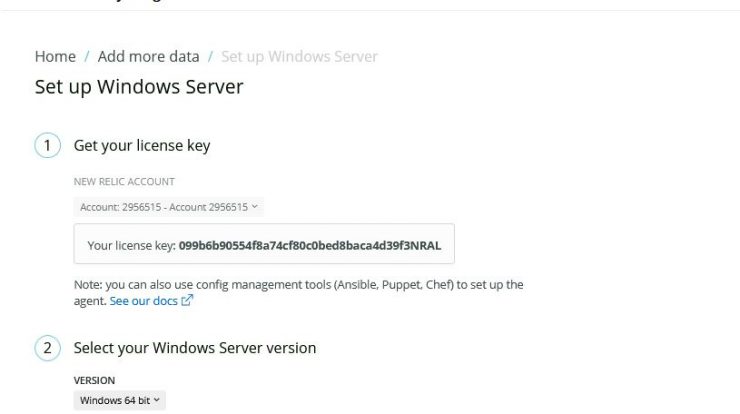Click the step 1 circle icon
The width and height of the screenshot is (740, 414).
click(x=47, y=145)
